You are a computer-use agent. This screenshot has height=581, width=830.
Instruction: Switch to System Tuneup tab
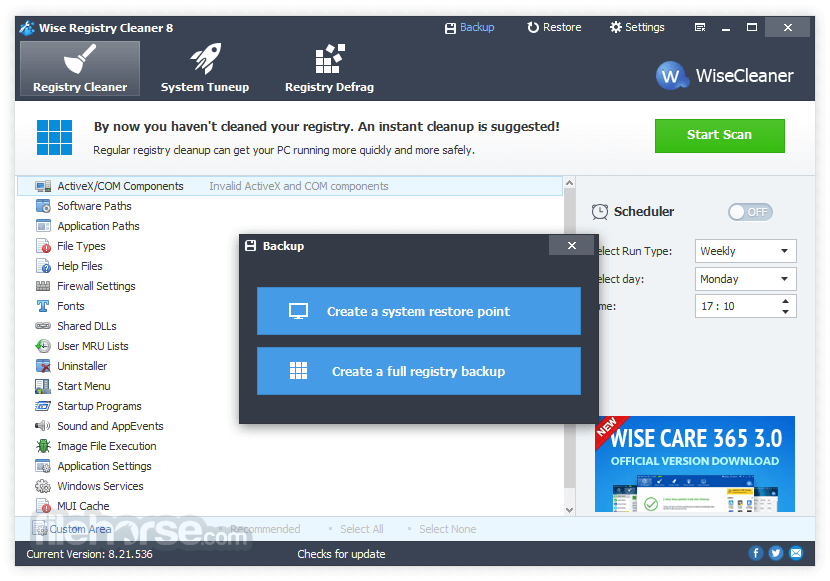point(205,68)
